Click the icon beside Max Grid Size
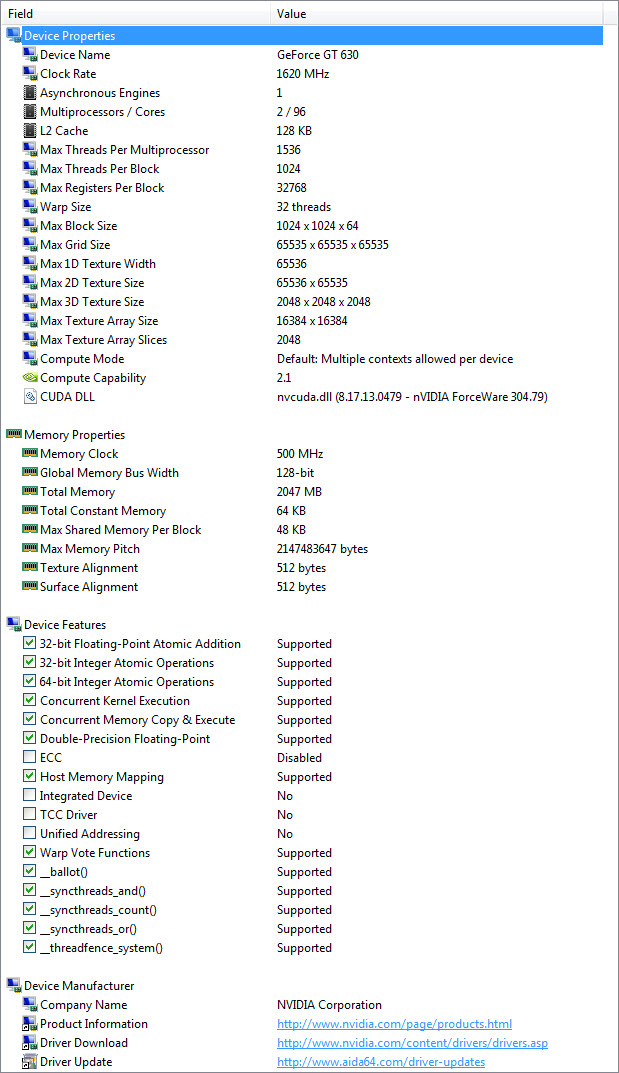This screenshot has width=619, height=1073. (x=29, y=245)
